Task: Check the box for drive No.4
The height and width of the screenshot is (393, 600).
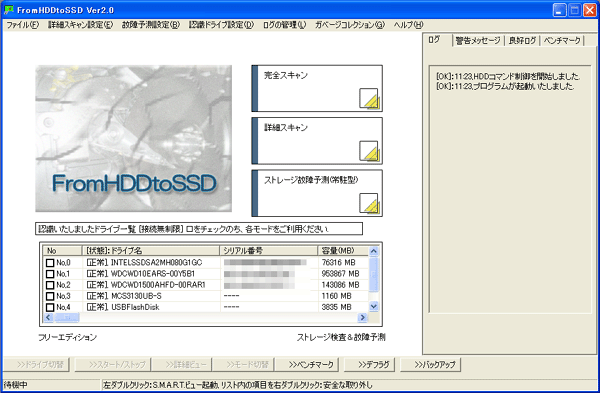Action: tap(50, 307)
